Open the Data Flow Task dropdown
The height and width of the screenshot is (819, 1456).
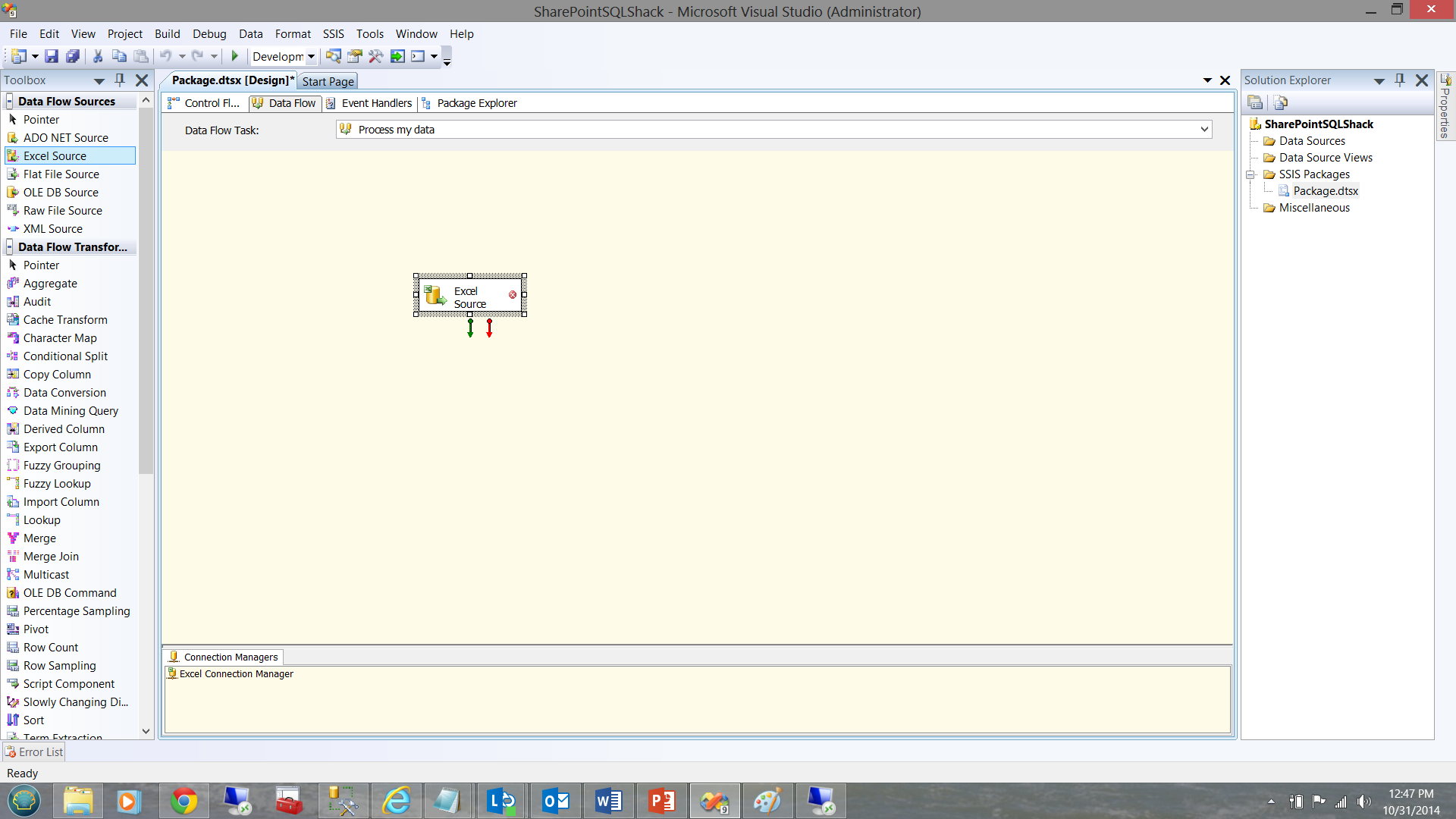coord(1203,130)
